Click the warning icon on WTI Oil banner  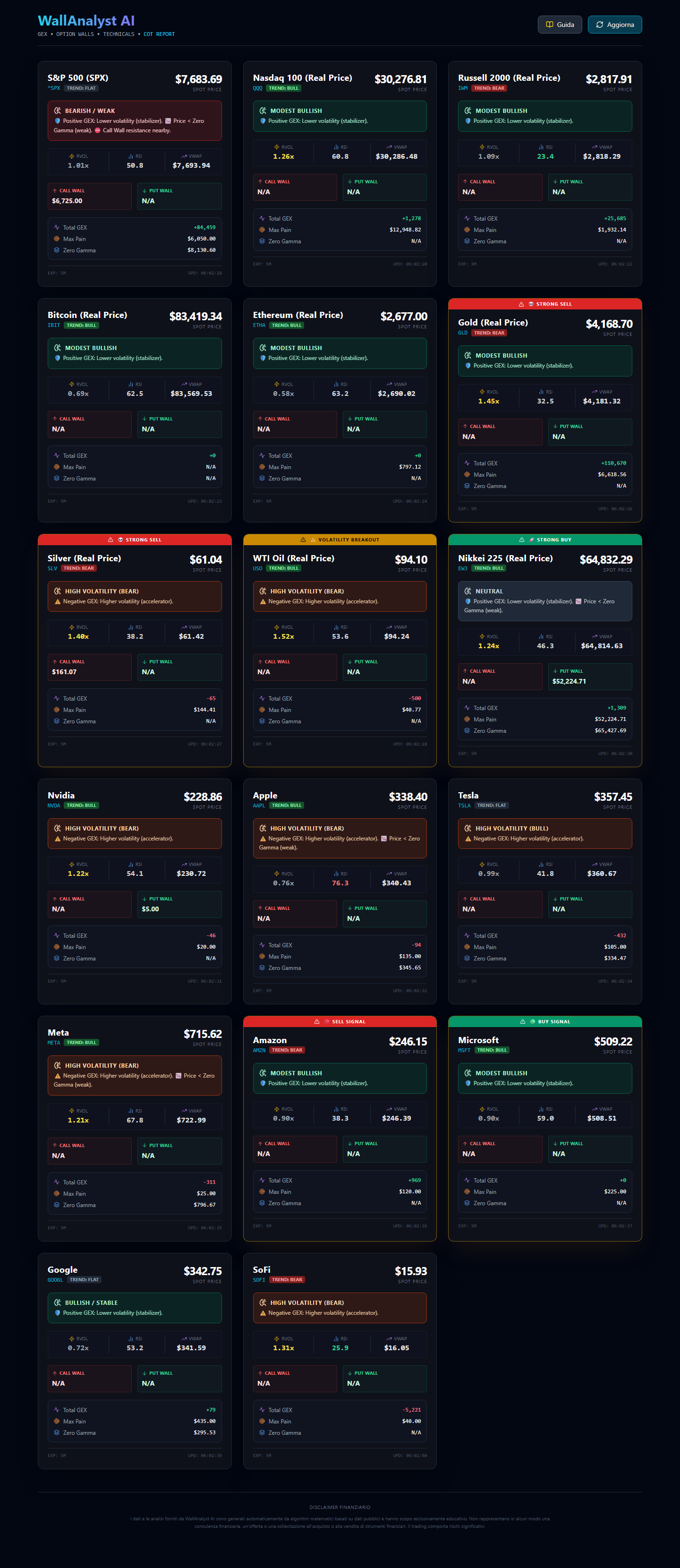click(x=303, y=540)
